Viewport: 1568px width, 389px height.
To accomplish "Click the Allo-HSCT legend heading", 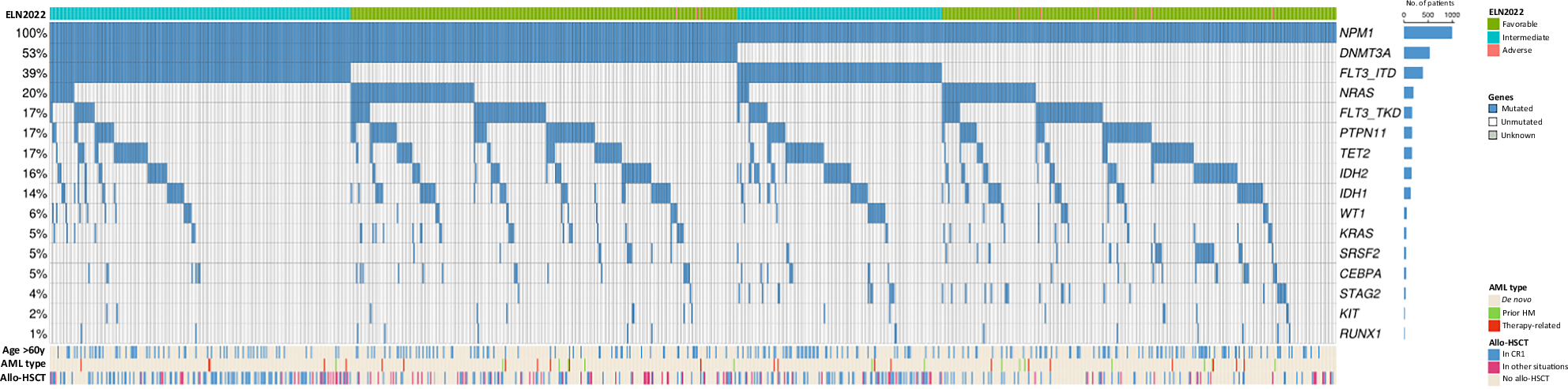I will [1509, 342].
